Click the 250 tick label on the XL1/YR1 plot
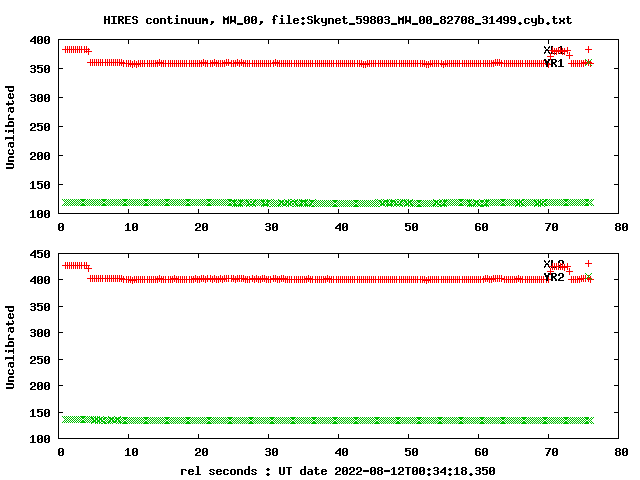 [x=40, y=127]
